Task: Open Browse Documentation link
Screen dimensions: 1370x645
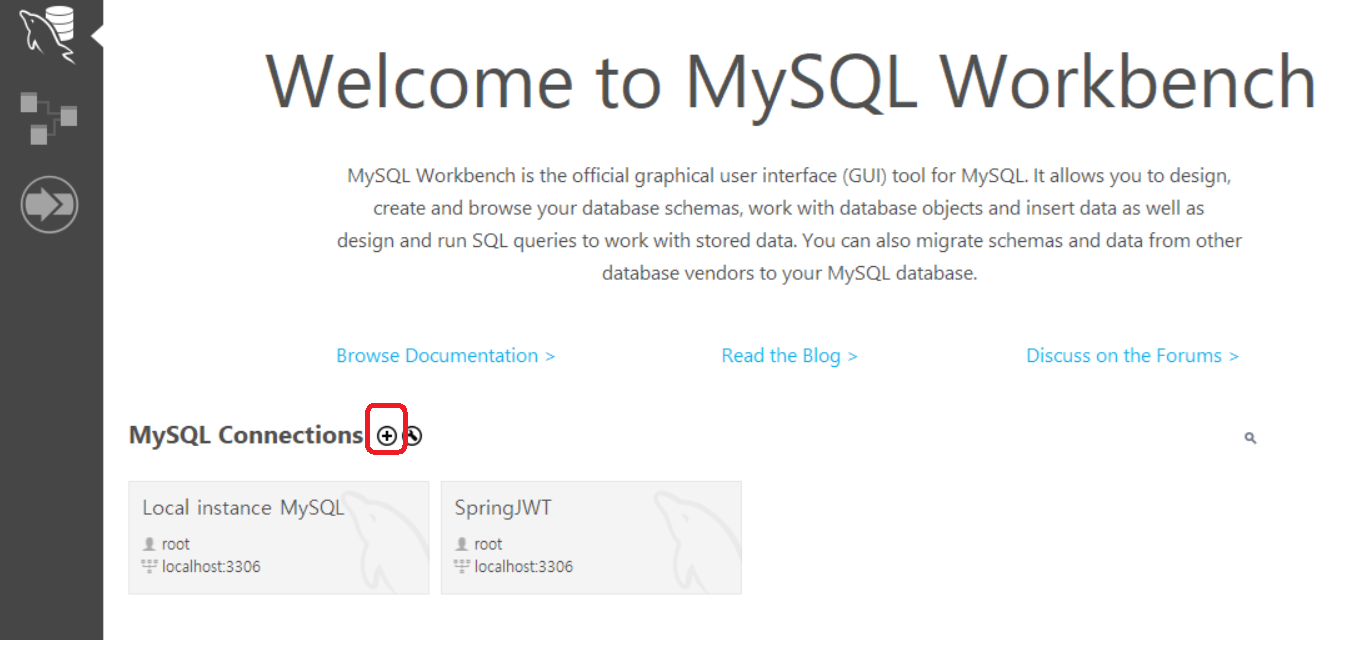Action: pyautogui.click(x=445, y=356)
